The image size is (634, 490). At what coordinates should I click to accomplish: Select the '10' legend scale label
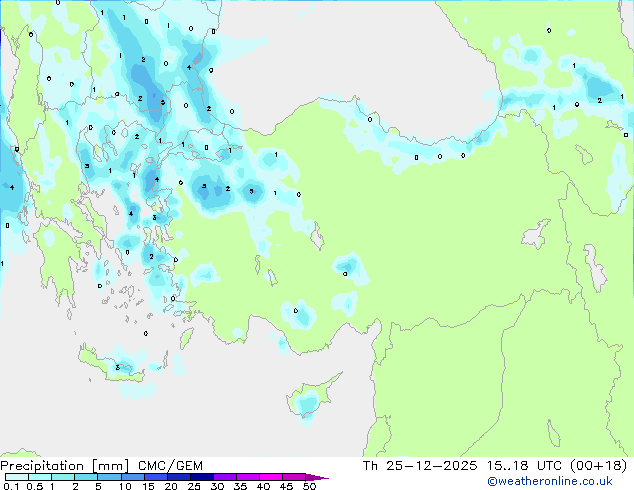(x=125, y=486)
